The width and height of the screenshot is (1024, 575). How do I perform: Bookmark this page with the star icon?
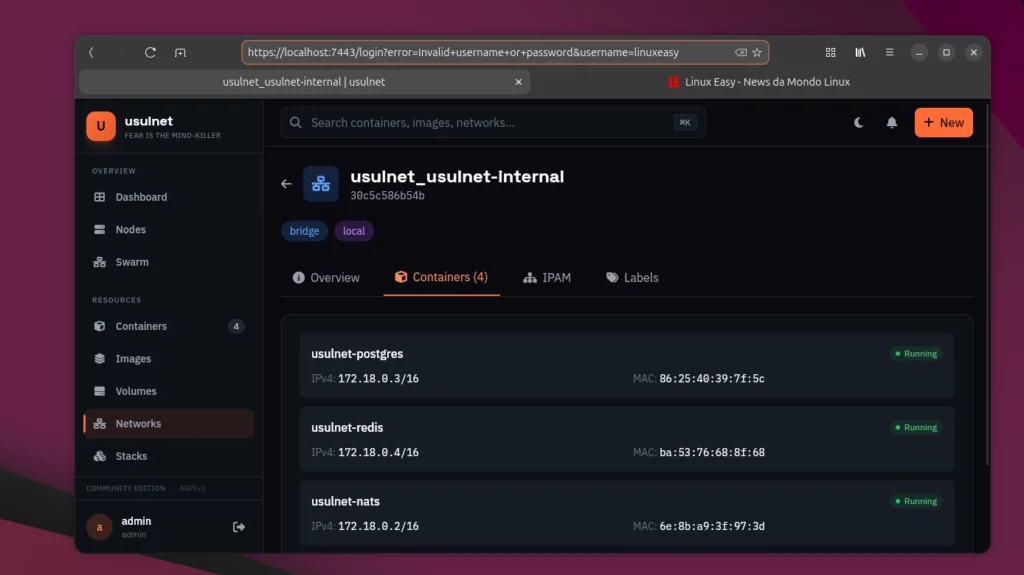point(757,52)
